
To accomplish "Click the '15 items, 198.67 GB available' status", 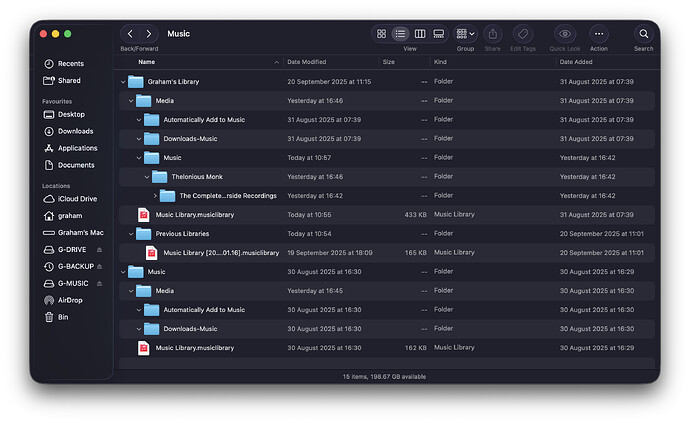I will pos(384,377).
